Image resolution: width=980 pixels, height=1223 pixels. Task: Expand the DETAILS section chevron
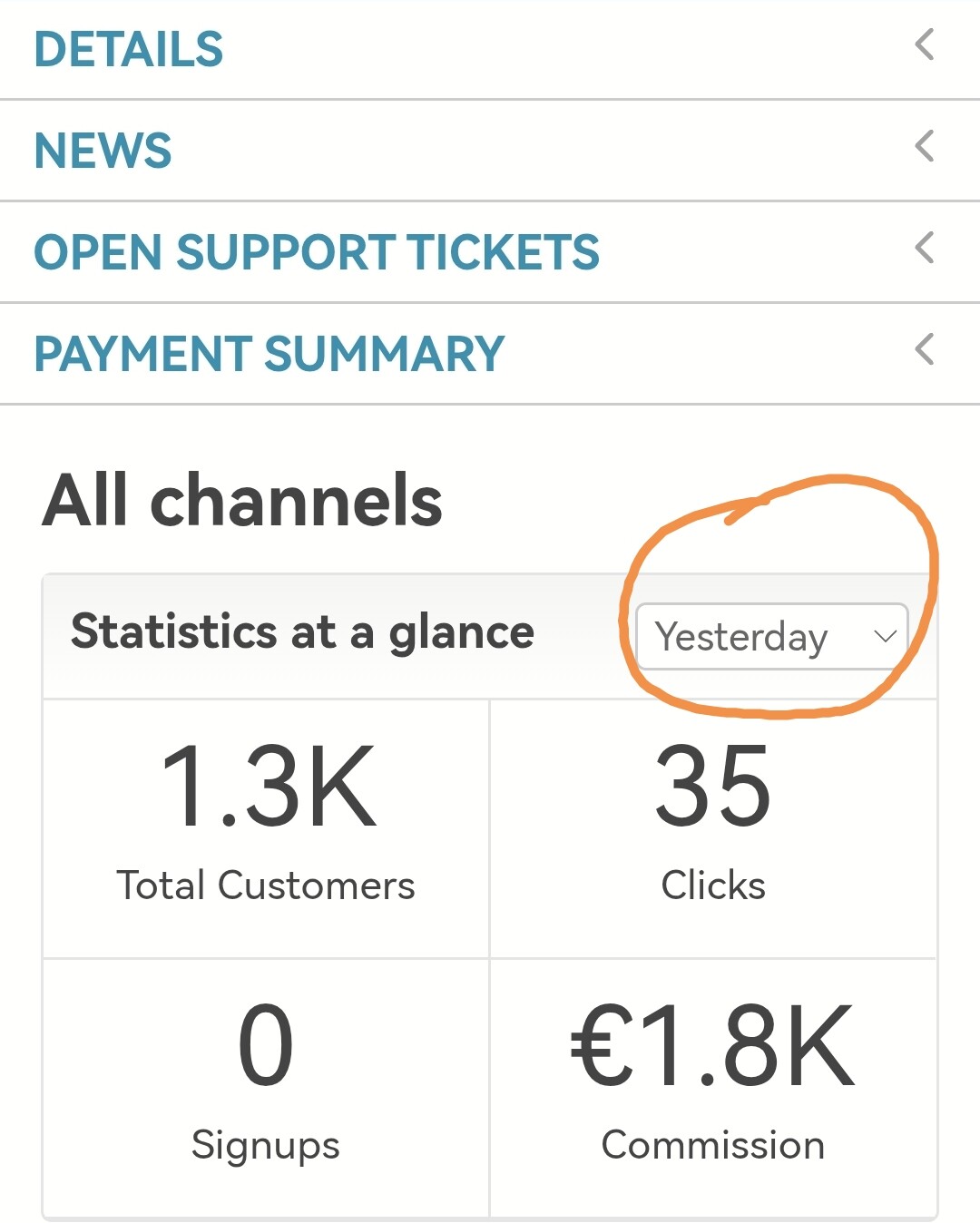[x=925, y=44]
